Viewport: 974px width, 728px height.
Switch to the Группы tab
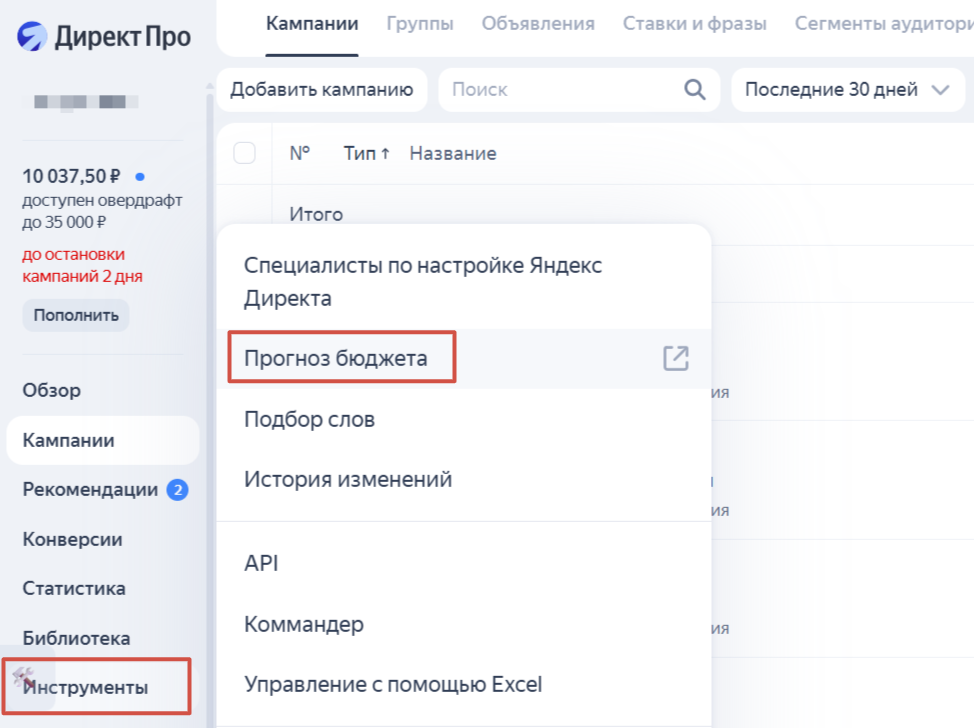tap(419, 23)
